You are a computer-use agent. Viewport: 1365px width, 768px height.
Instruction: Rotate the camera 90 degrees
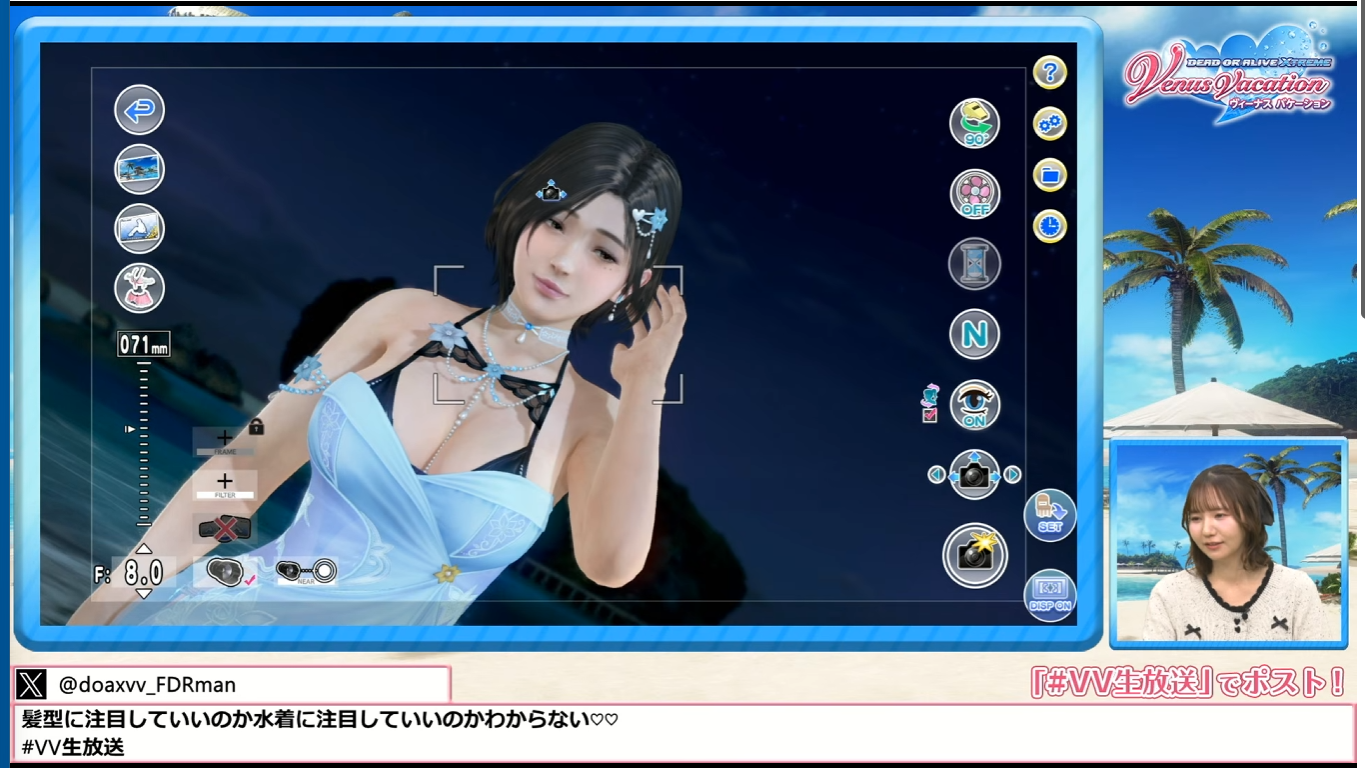[x=974, y=124]
